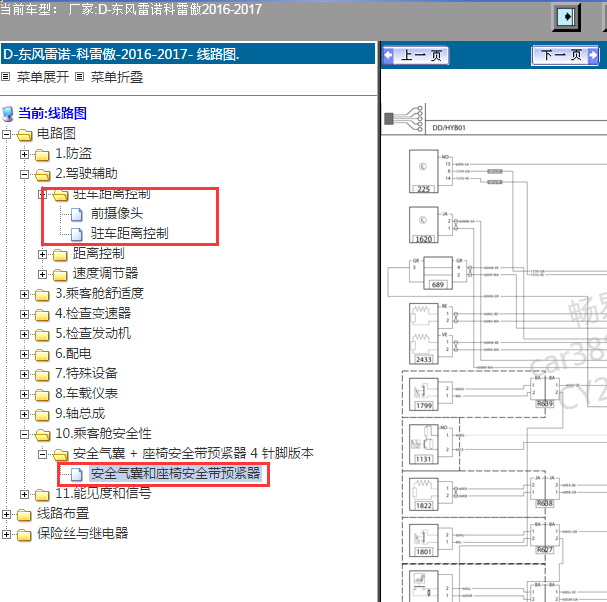Open the 驻车距离控制 document page
The width and height of the screenshot is (607, 602).
point(130,233)
